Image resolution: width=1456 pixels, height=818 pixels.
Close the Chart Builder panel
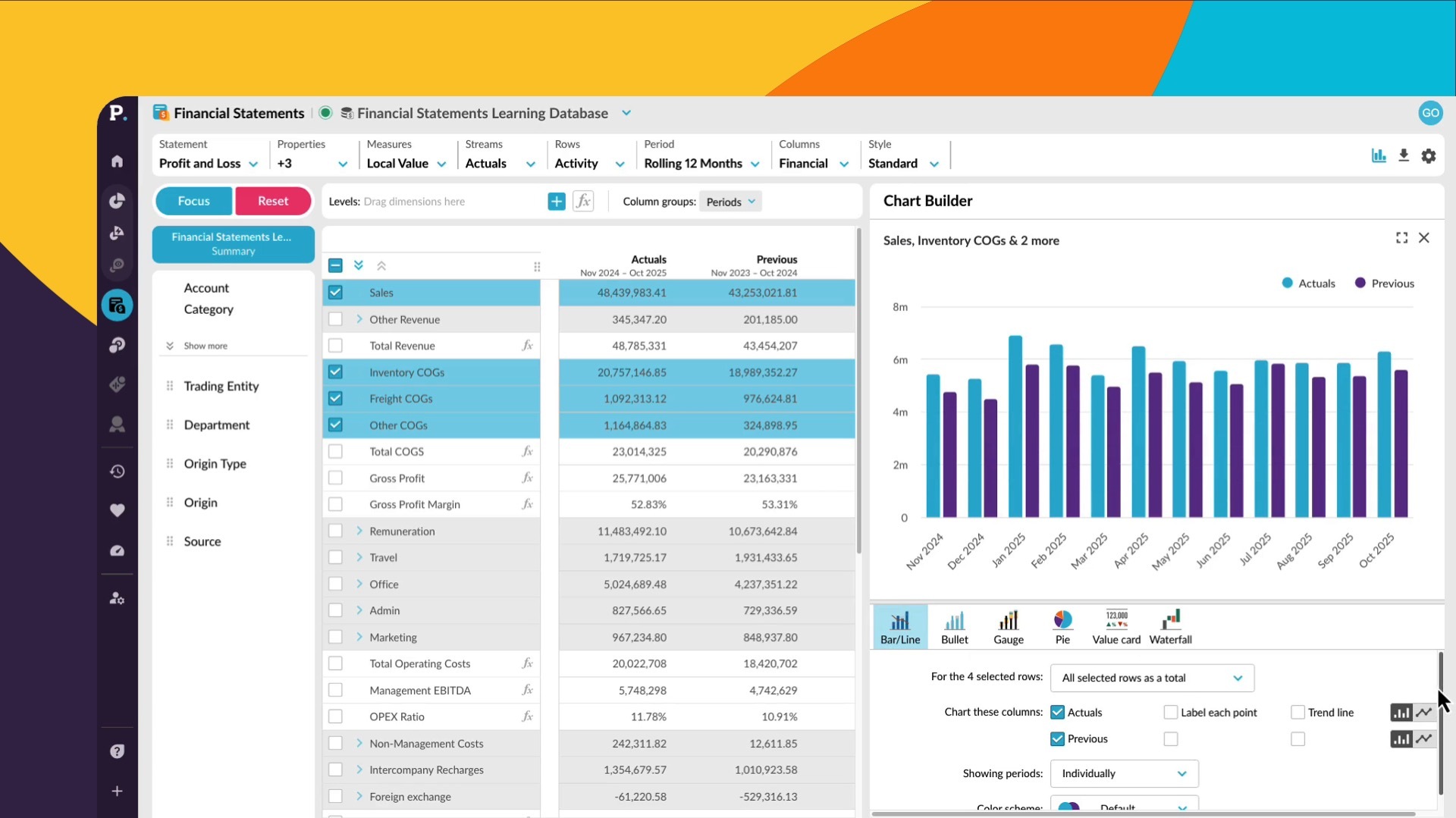[x=1424, y=238]
